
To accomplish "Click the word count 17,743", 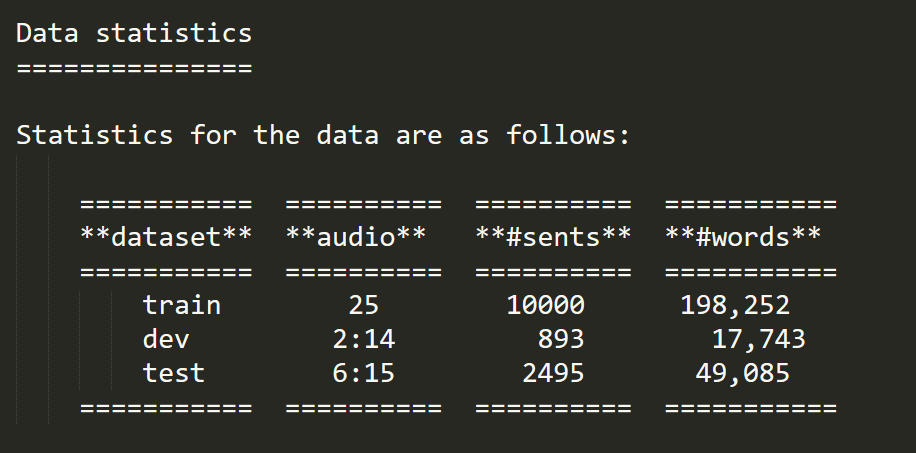I will [758, 340].
